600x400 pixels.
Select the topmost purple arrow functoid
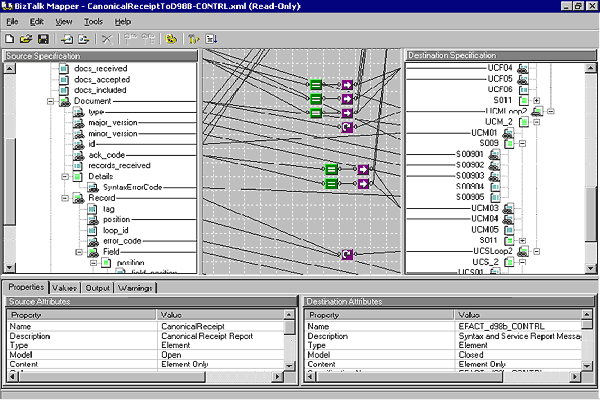pos(347,85)
